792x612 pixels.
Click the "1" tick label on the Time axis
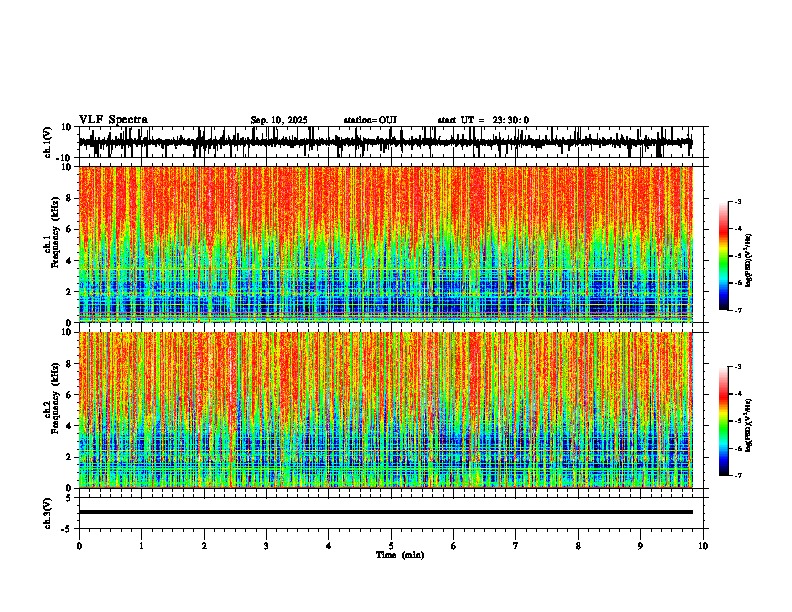[141, 546]
